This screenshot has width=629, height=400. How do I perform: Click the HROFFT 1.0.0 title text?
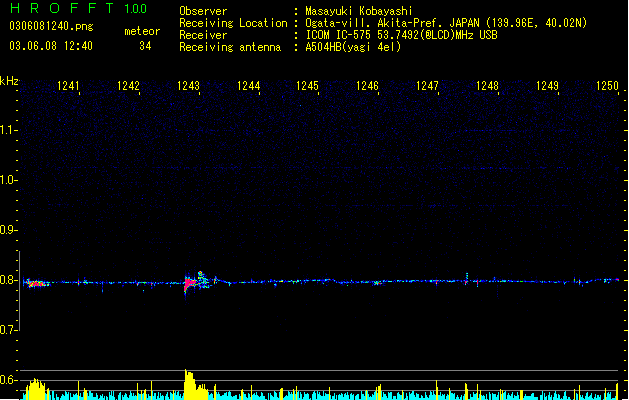pyautogui.click(x=78, y=8)
